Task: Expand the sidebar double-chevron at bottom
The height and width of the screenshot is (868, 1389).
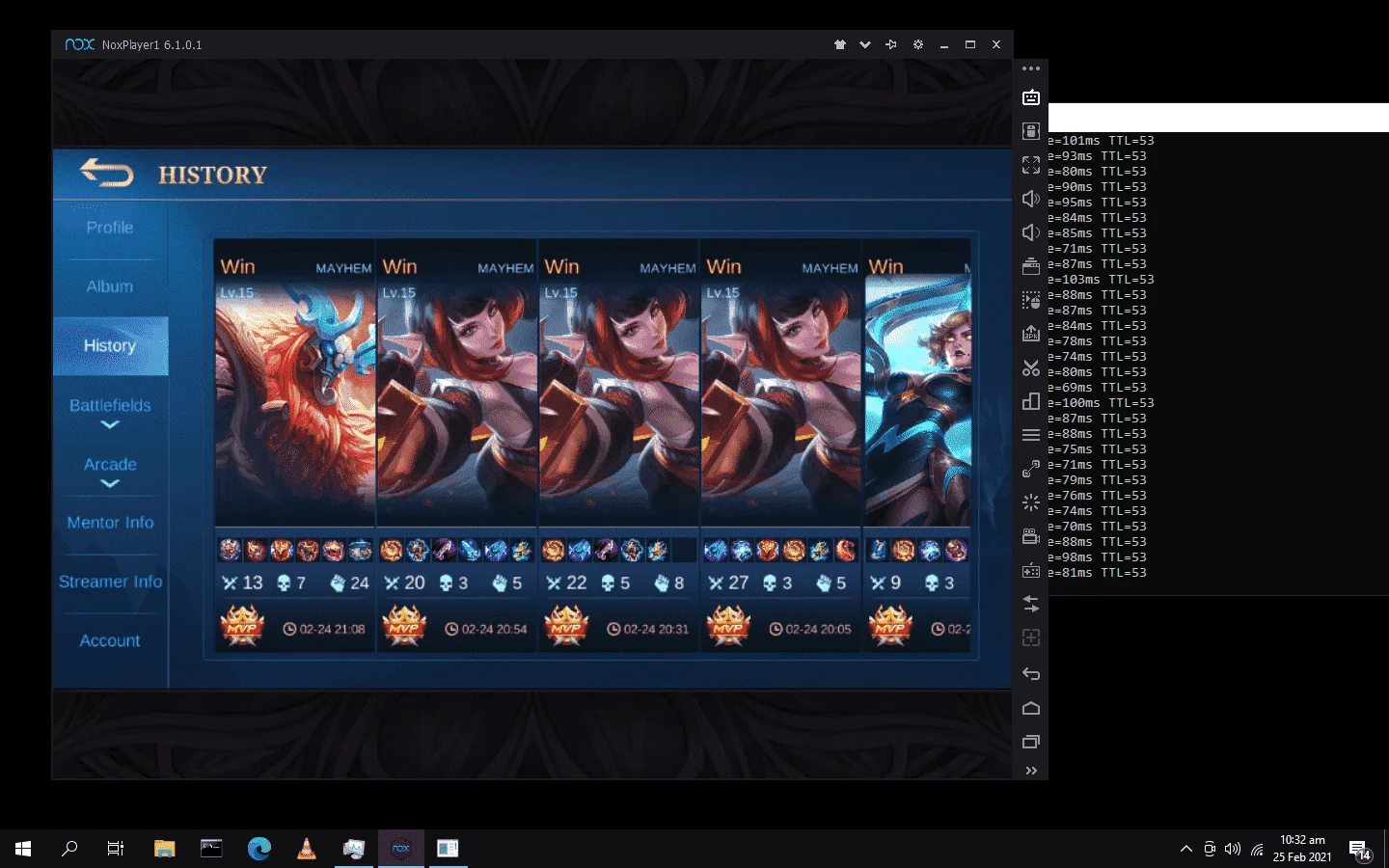Action: point(1031,771)
